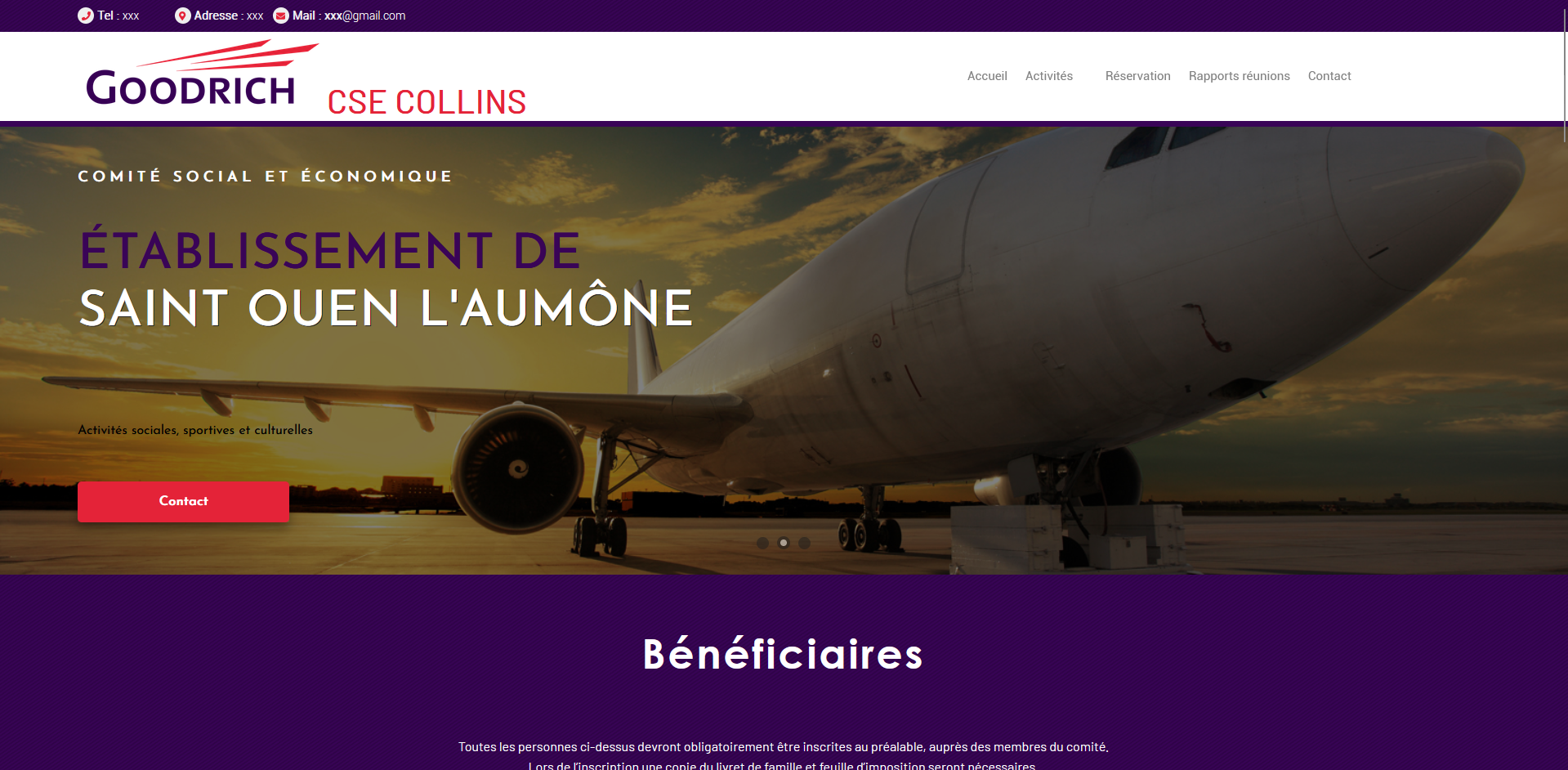
Task: Click the envelope icon next to Mail
Action: [x=281, y=16]
